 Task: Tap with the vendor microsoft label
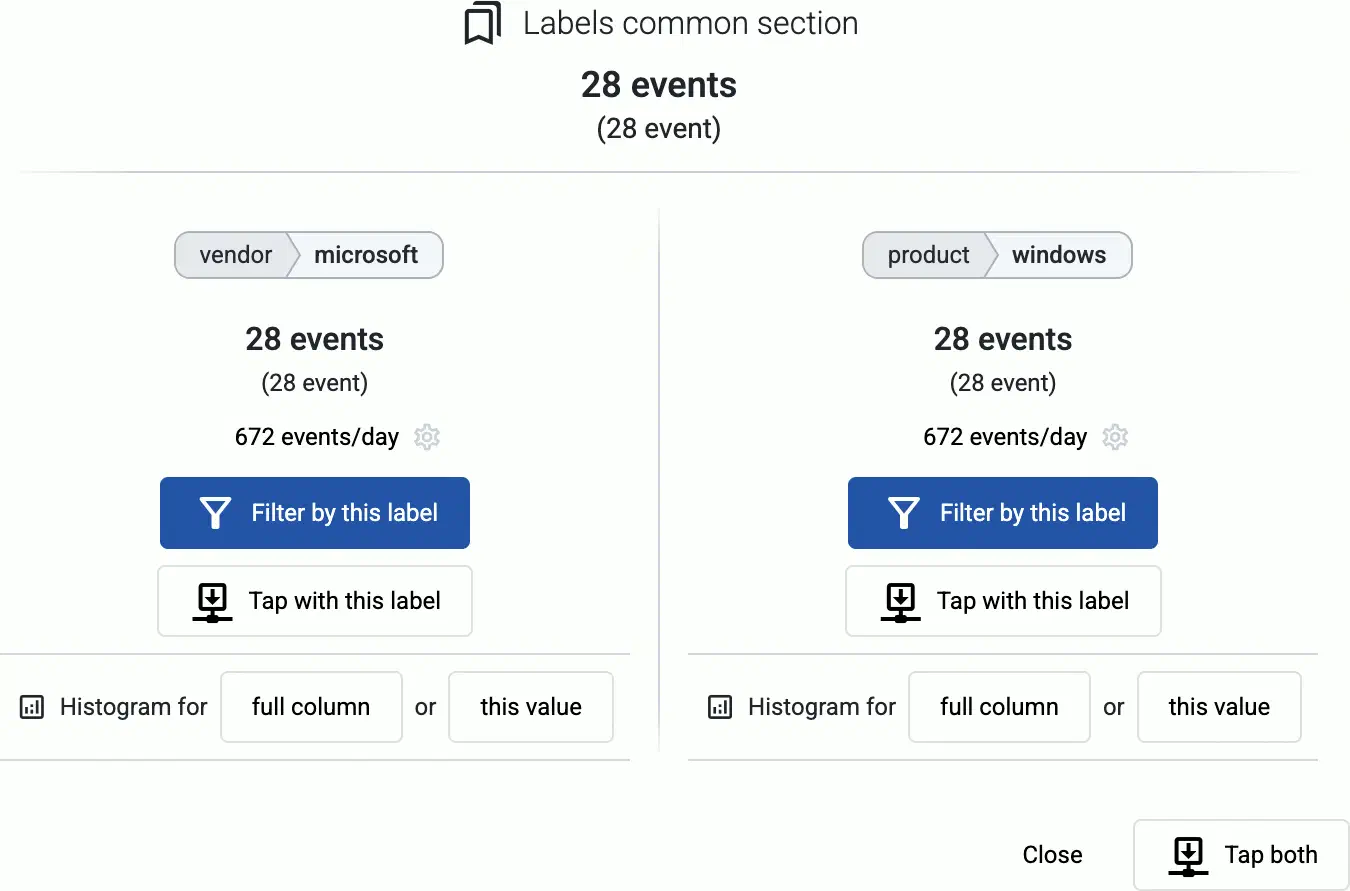coord(315,601)
